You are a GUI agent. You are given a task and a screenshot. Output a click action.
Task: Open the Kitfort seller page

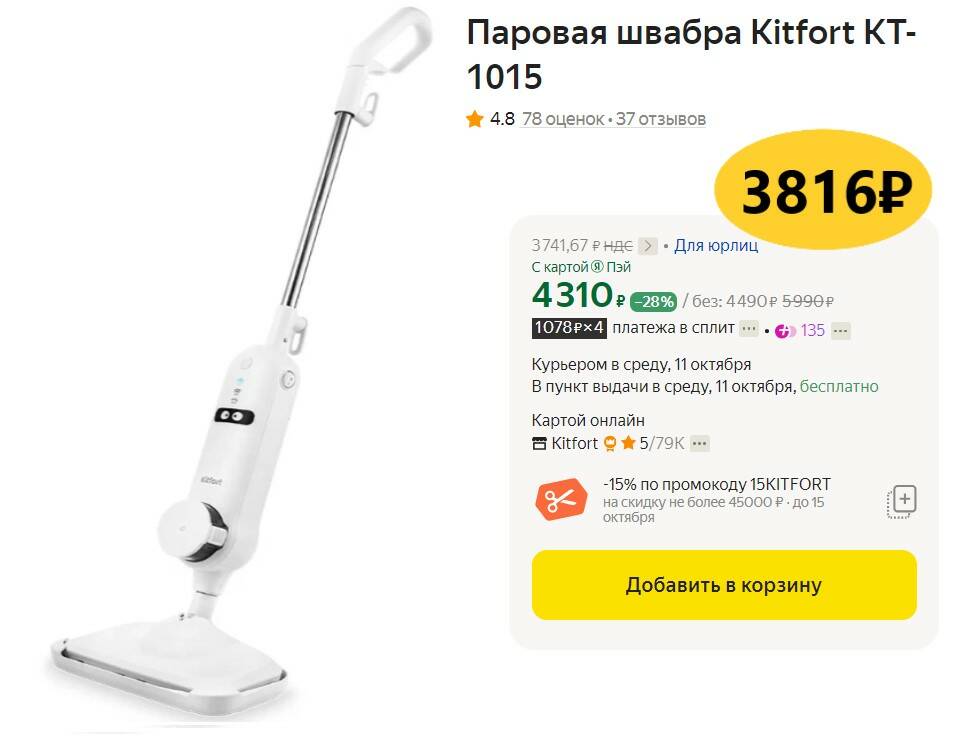click(574, 444)
